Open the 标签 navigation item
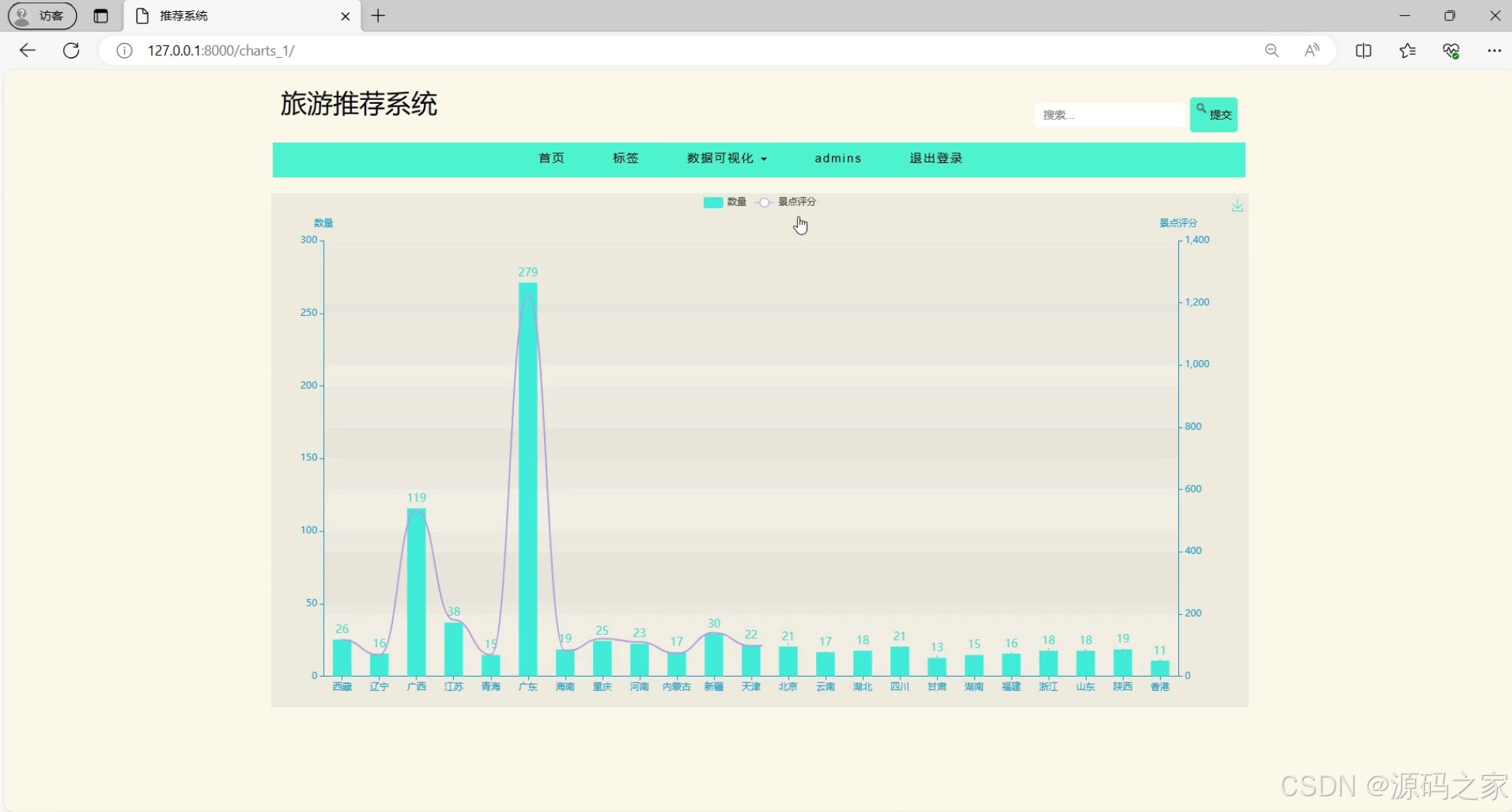This screenshot has width=1512, height=812. click(625, 159)
